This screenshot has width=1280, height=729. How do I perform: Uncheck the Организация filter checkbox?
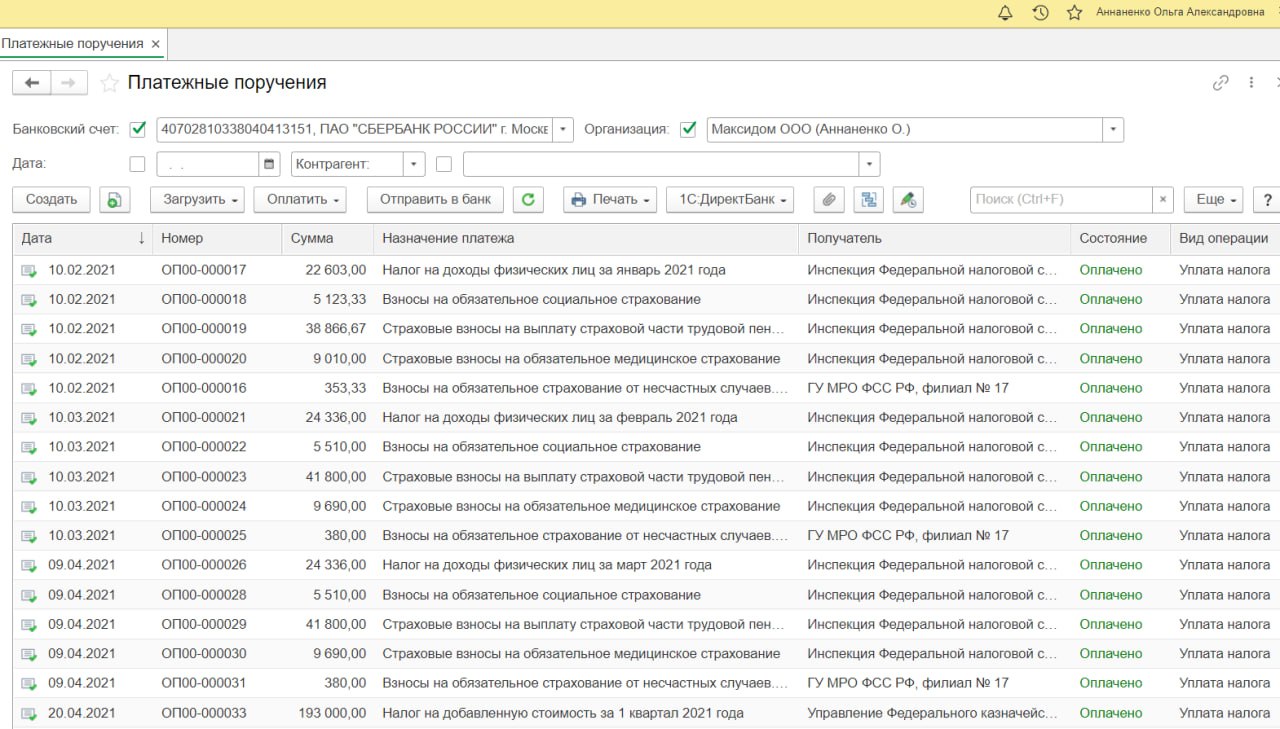pyautogui.click(x=688, y=129)
